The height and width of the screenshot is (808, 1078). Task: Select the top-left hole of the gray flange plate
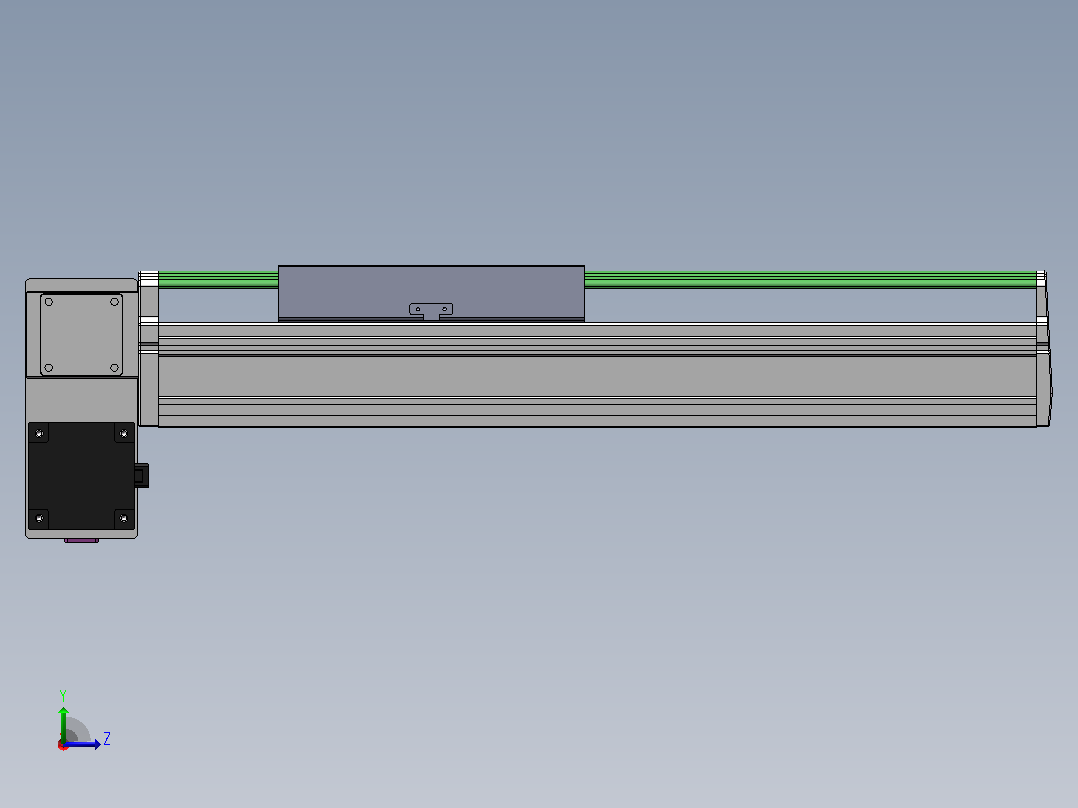(49, 302)
